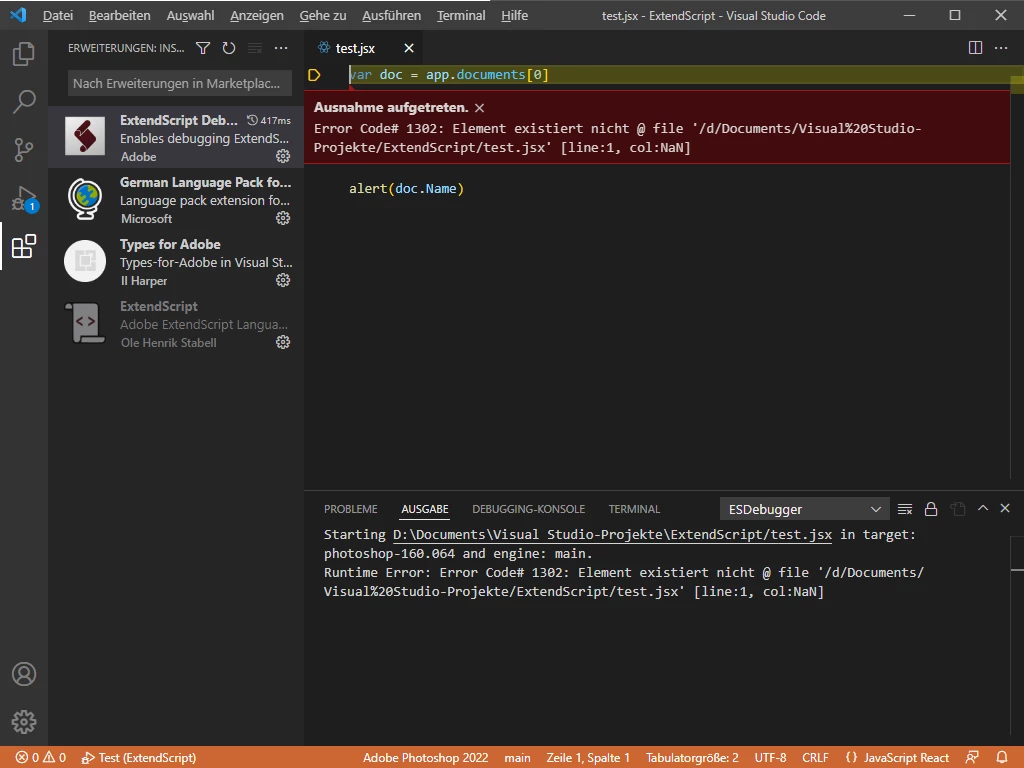Screen dimensions: 1024x768
Task: Dismiss the exception widget with its X
Action: pos(479,108)
